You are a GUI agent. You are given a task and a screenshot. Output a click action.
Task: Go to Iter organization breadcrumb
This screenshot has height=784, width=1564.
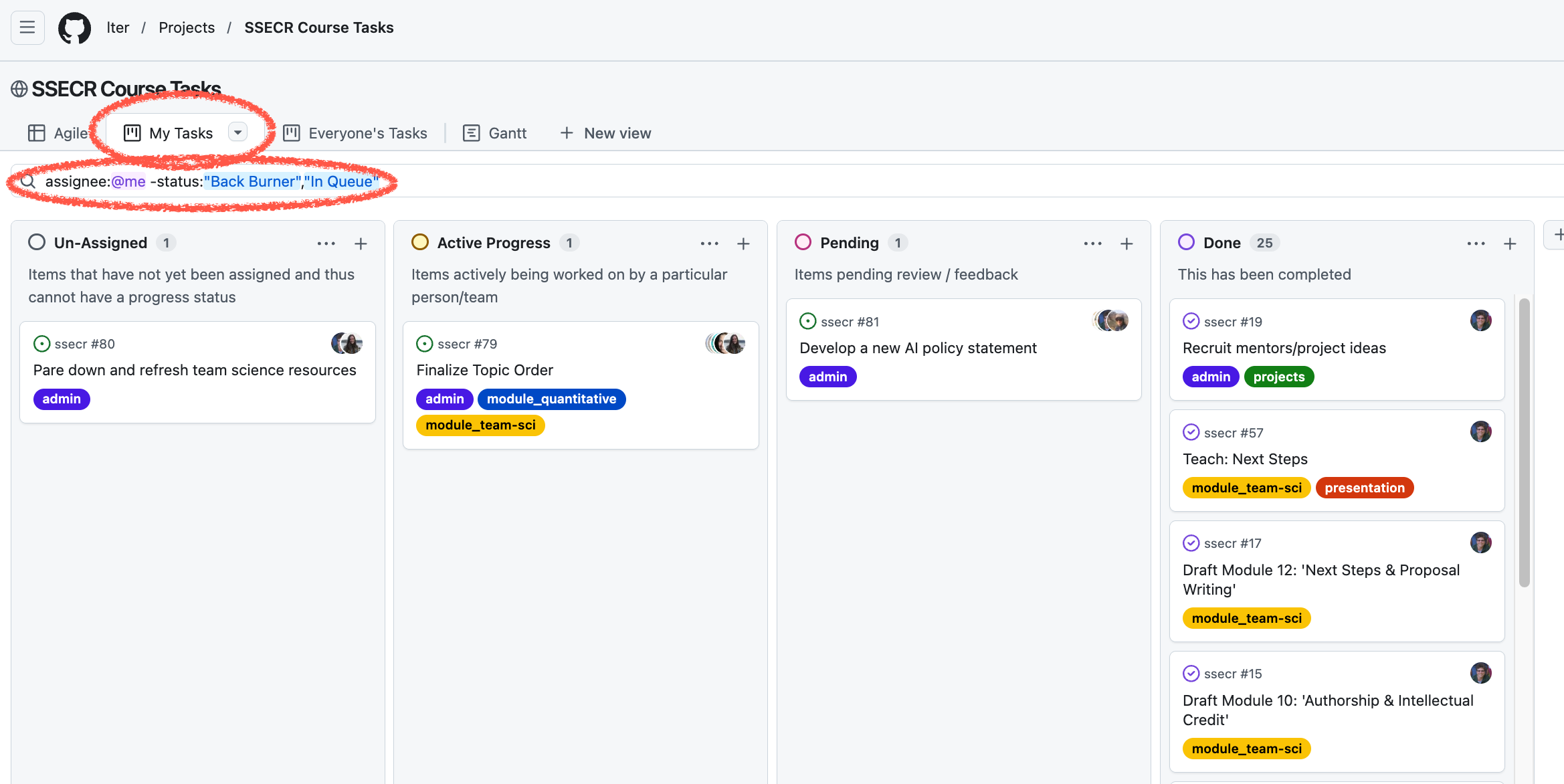pos(118,27)
